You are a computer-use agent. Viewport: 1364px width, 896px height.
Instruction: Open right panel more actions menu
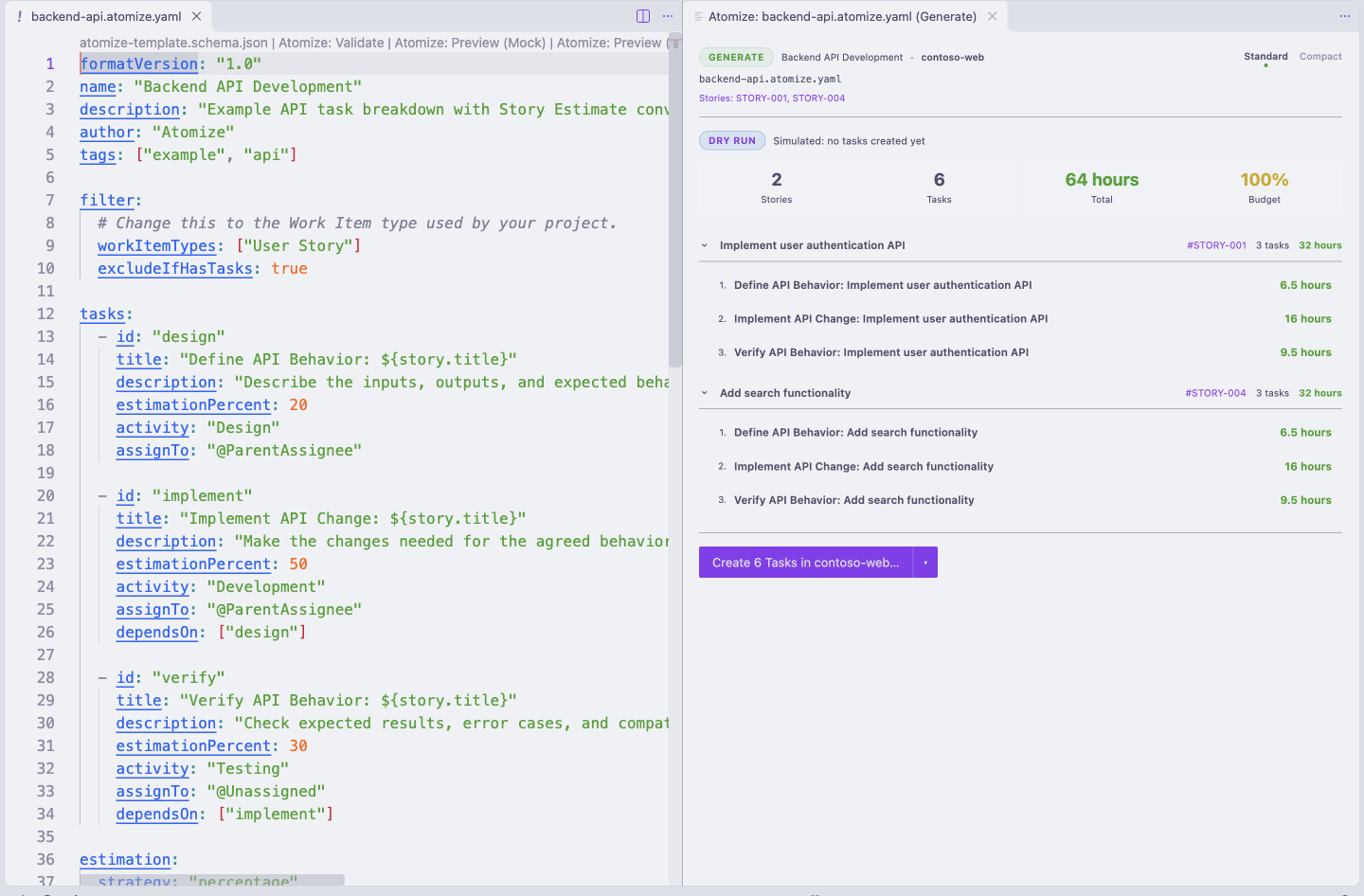click(1344, 16)
